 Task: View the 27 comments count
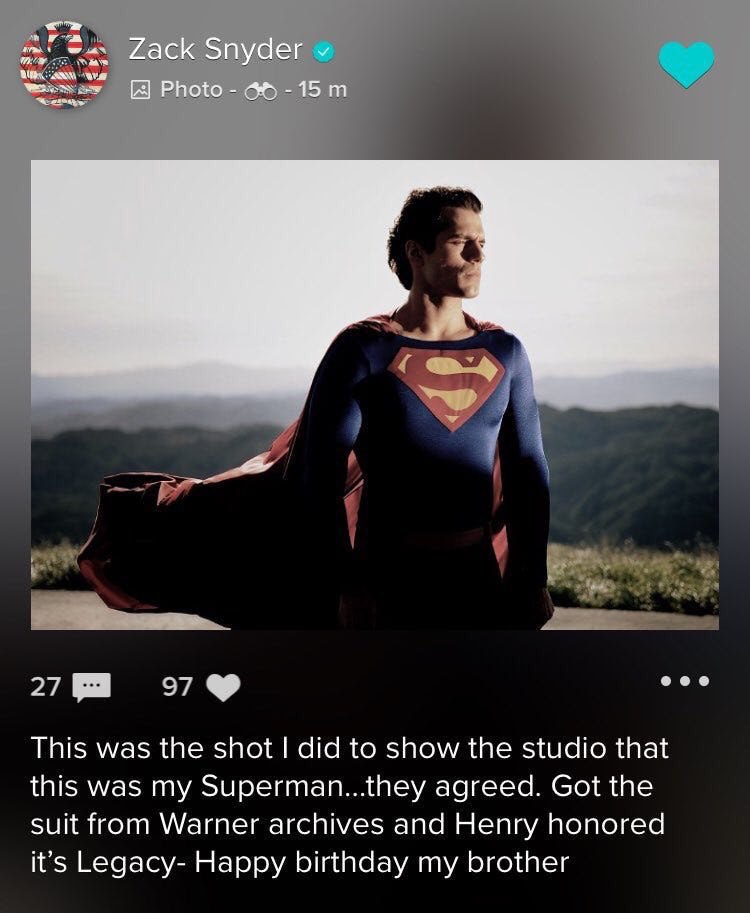click(x=45, y=687)
